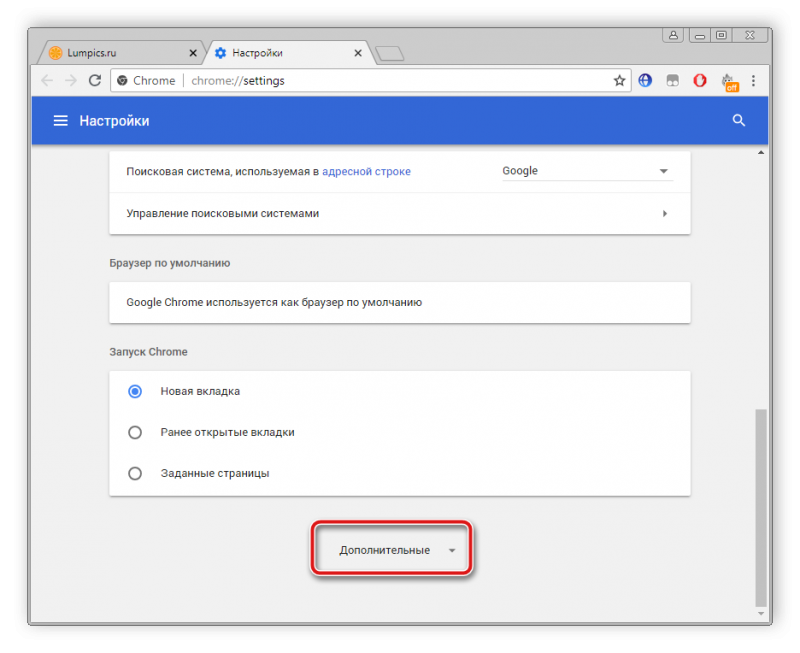This screenshot has width=800, height=653.
Task: Select the Ранее открытые вкладки radio option
Action: pos(135,433)
